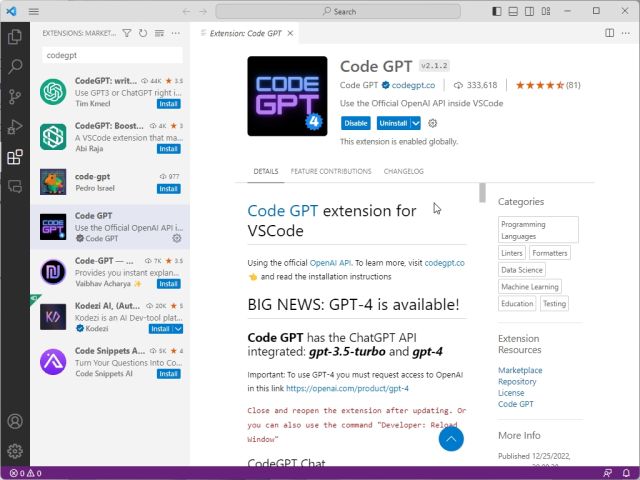Image resolution: width=640 pixels, height=480 pixels.
Task: Toggle the primary side bar layout icon
Action: [497, 11]
